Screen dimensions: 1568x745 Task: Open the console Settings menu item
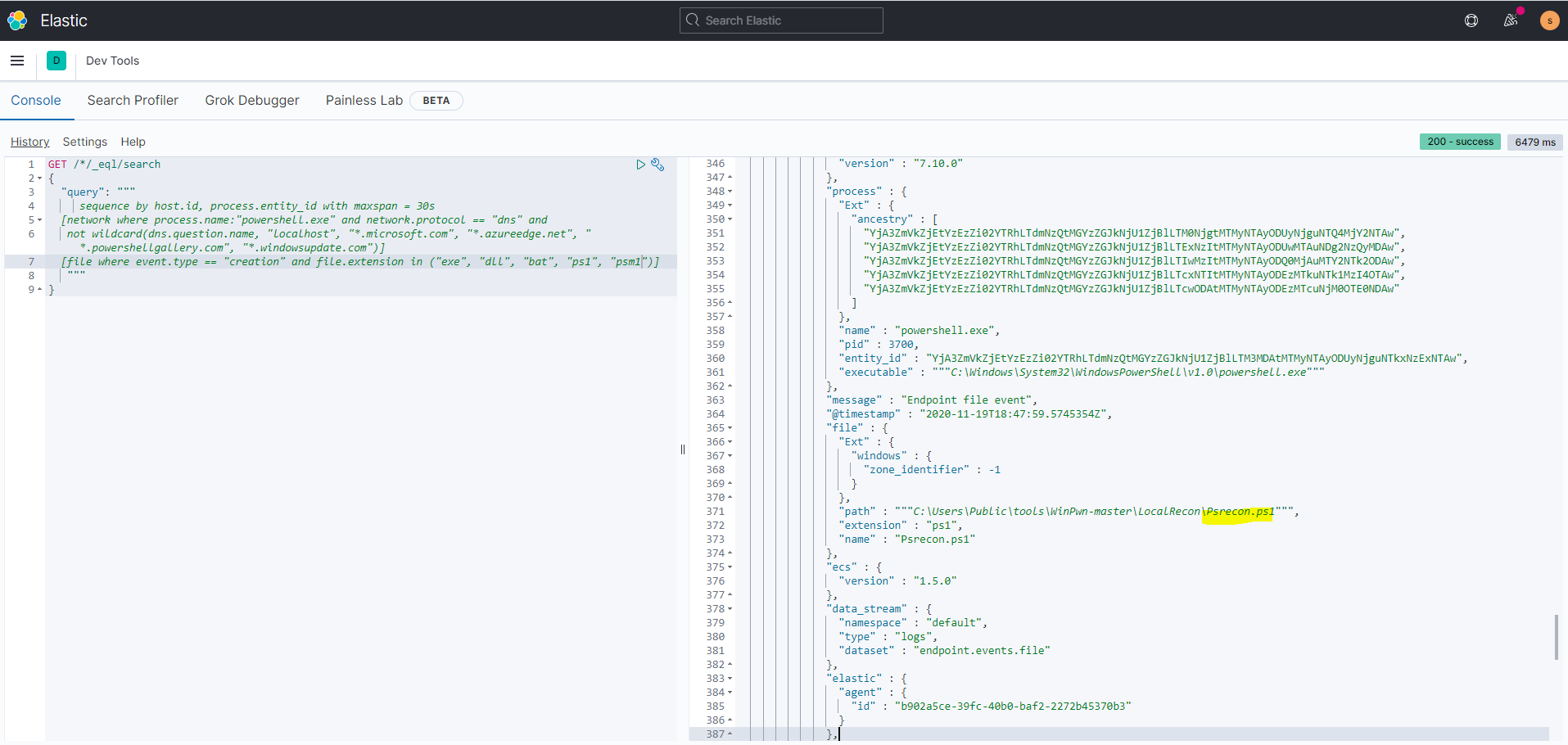84,142
